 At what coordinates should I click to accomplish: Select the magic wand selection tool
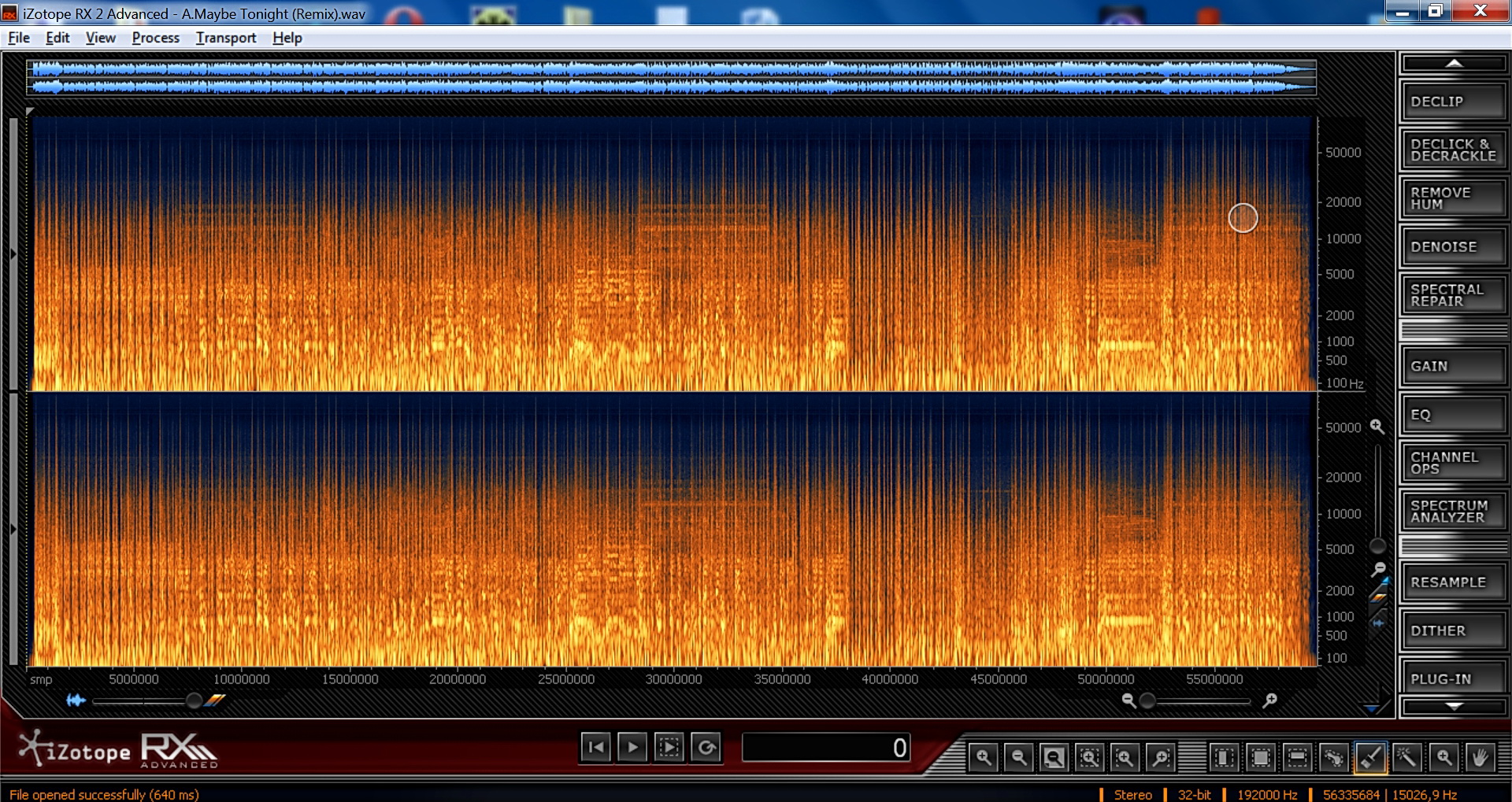(1406, 757)
